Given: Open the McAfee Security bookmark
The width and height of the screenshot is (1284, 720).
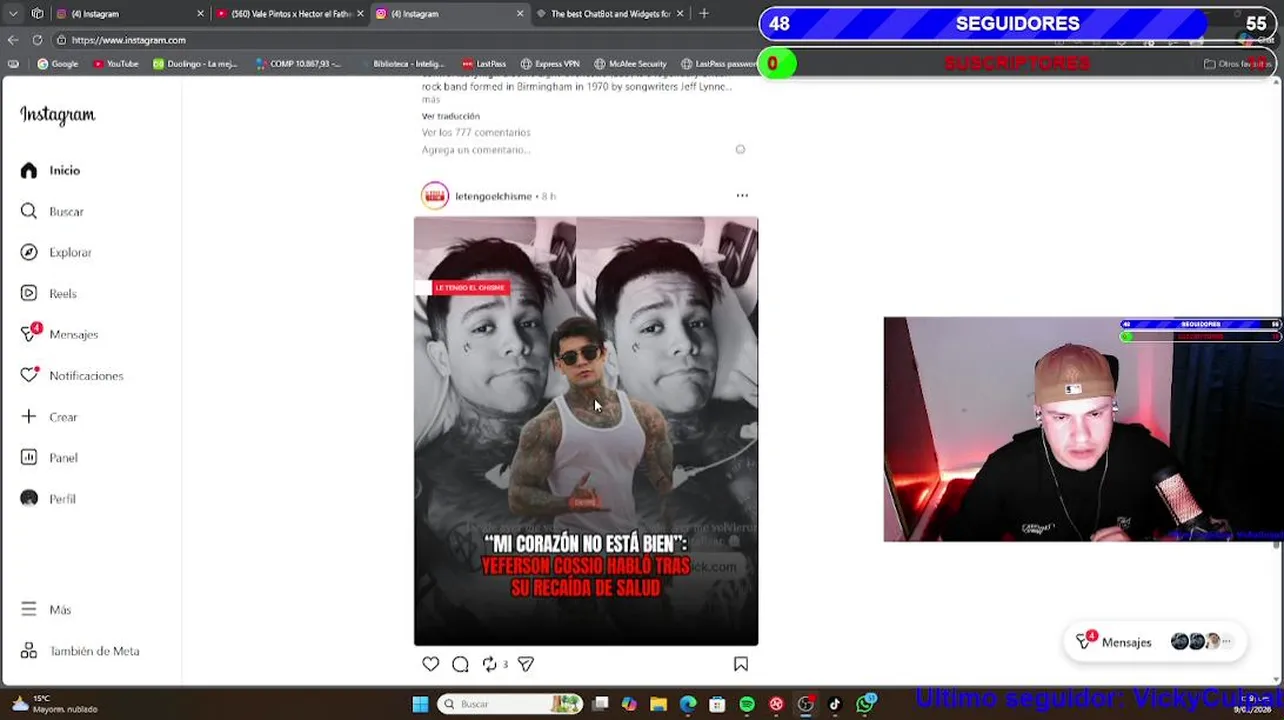Looking at the screenshot, I should [x=630, y=64].
